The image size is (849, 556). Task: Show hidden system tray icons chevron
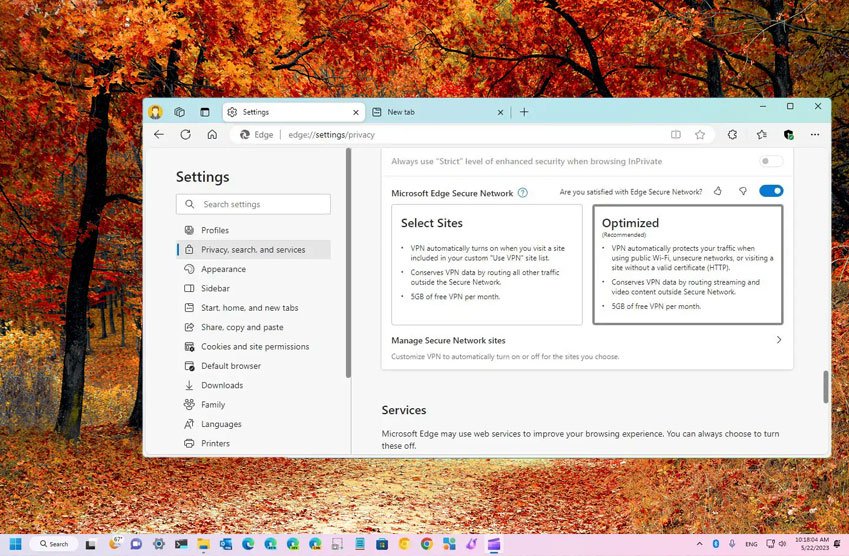699,544
